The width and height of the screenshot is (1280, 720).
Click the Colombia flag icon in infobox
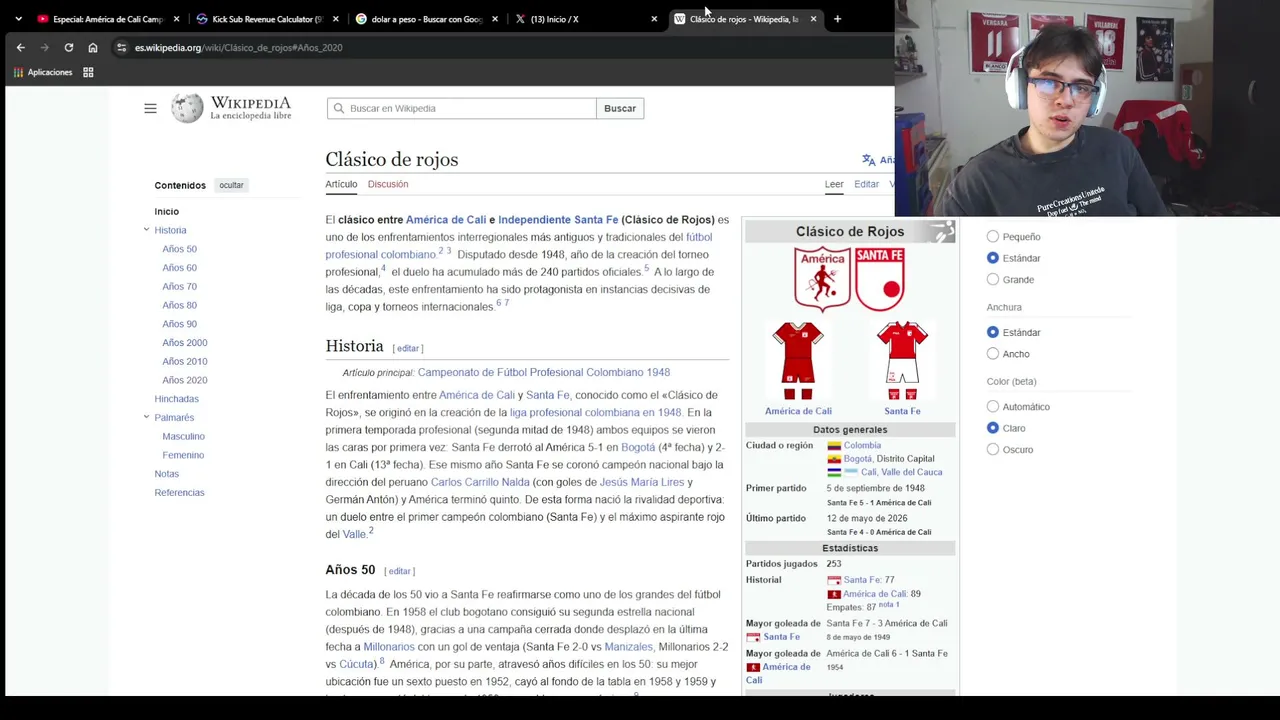(834, 446)
